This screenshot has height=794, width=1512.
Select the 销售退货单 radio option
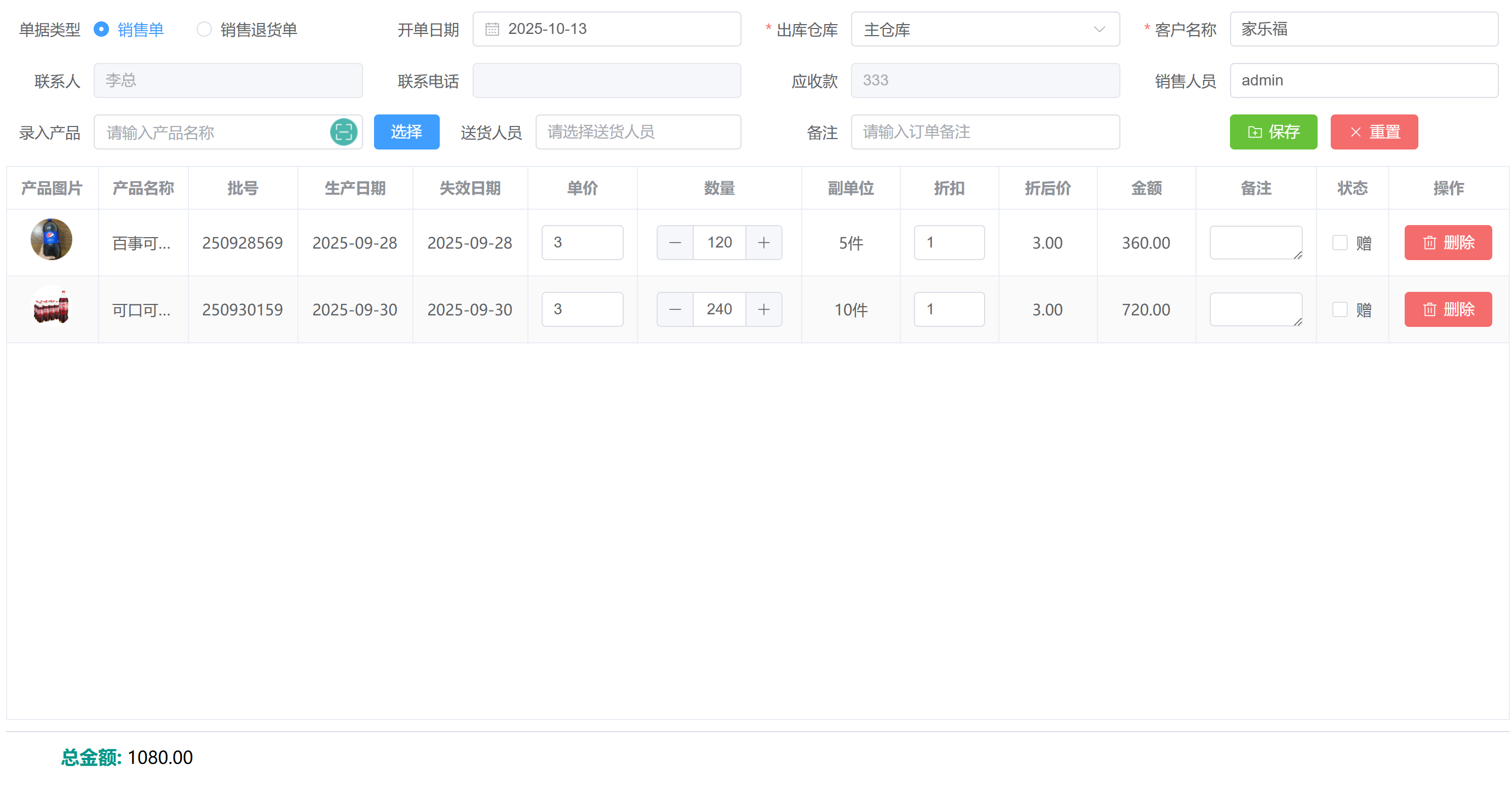coord(204,29)
